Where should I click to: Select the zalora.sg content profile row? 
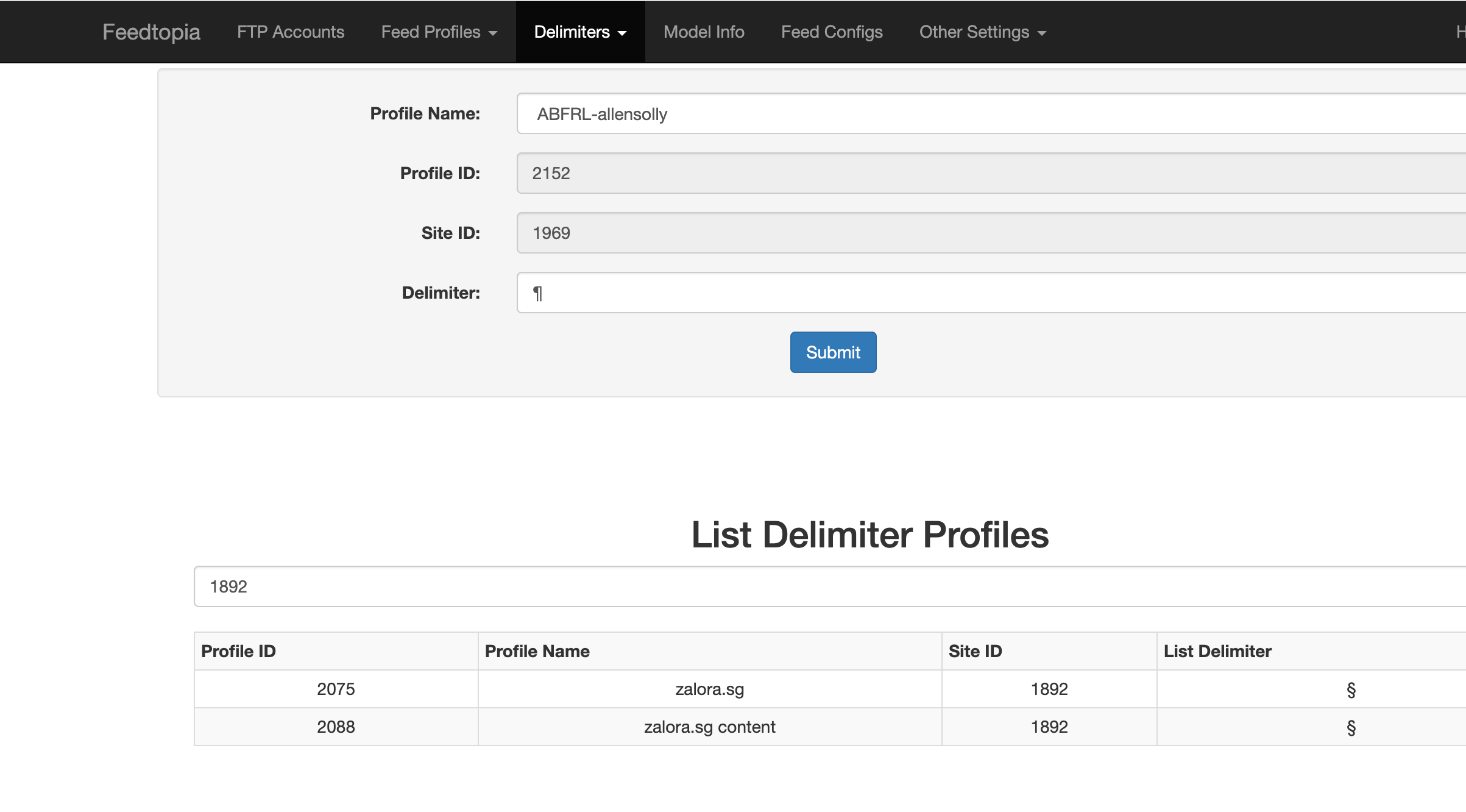(x=709, y=727)
